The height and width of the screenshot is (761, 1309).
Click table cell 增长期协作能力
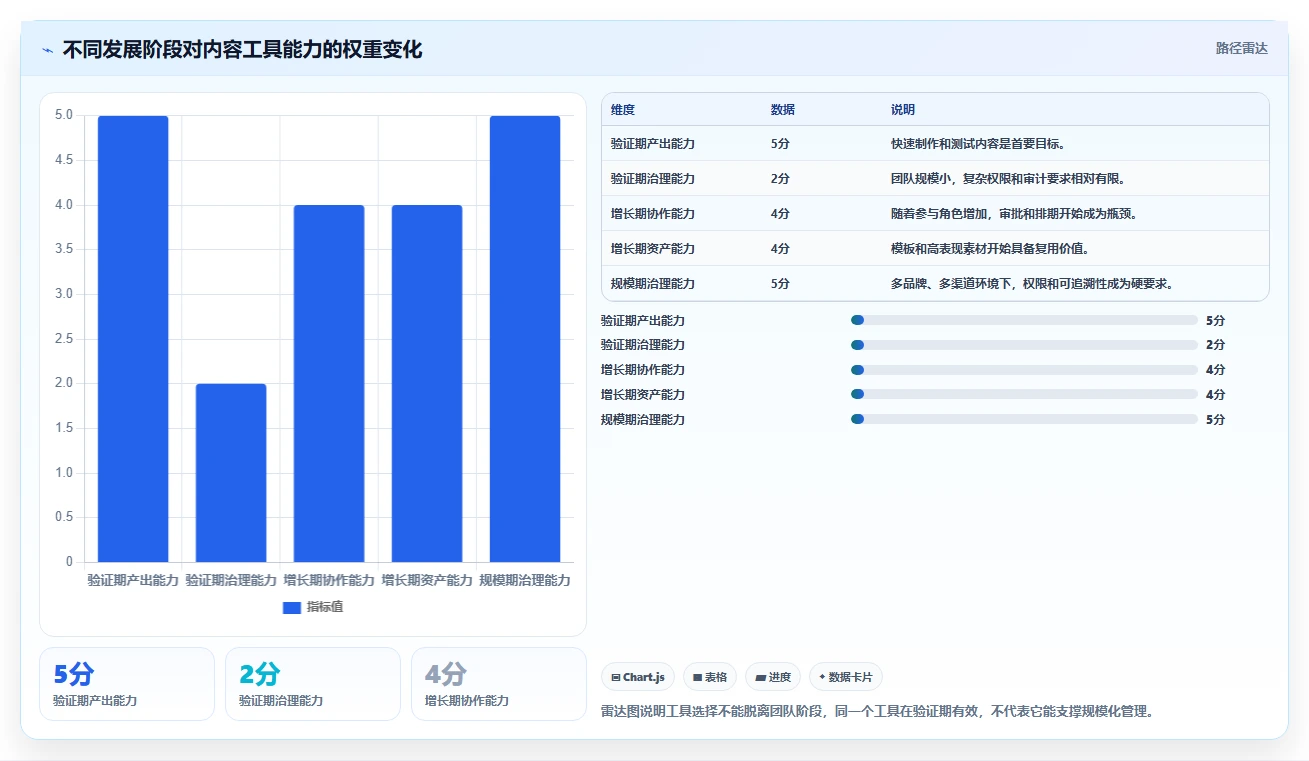653,214
